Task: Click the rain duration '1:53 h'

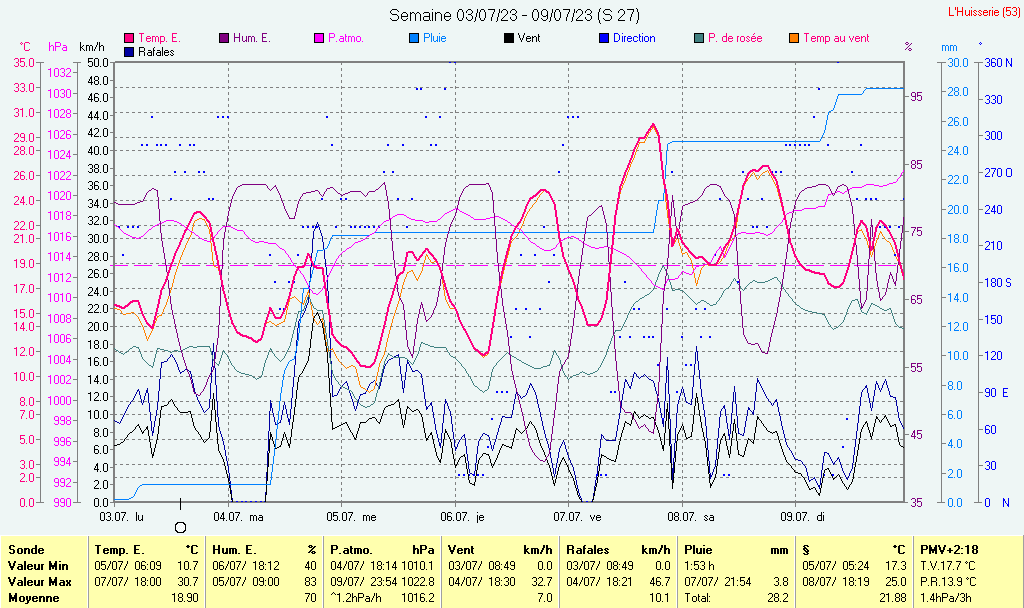Action: (x=699, y=566)
